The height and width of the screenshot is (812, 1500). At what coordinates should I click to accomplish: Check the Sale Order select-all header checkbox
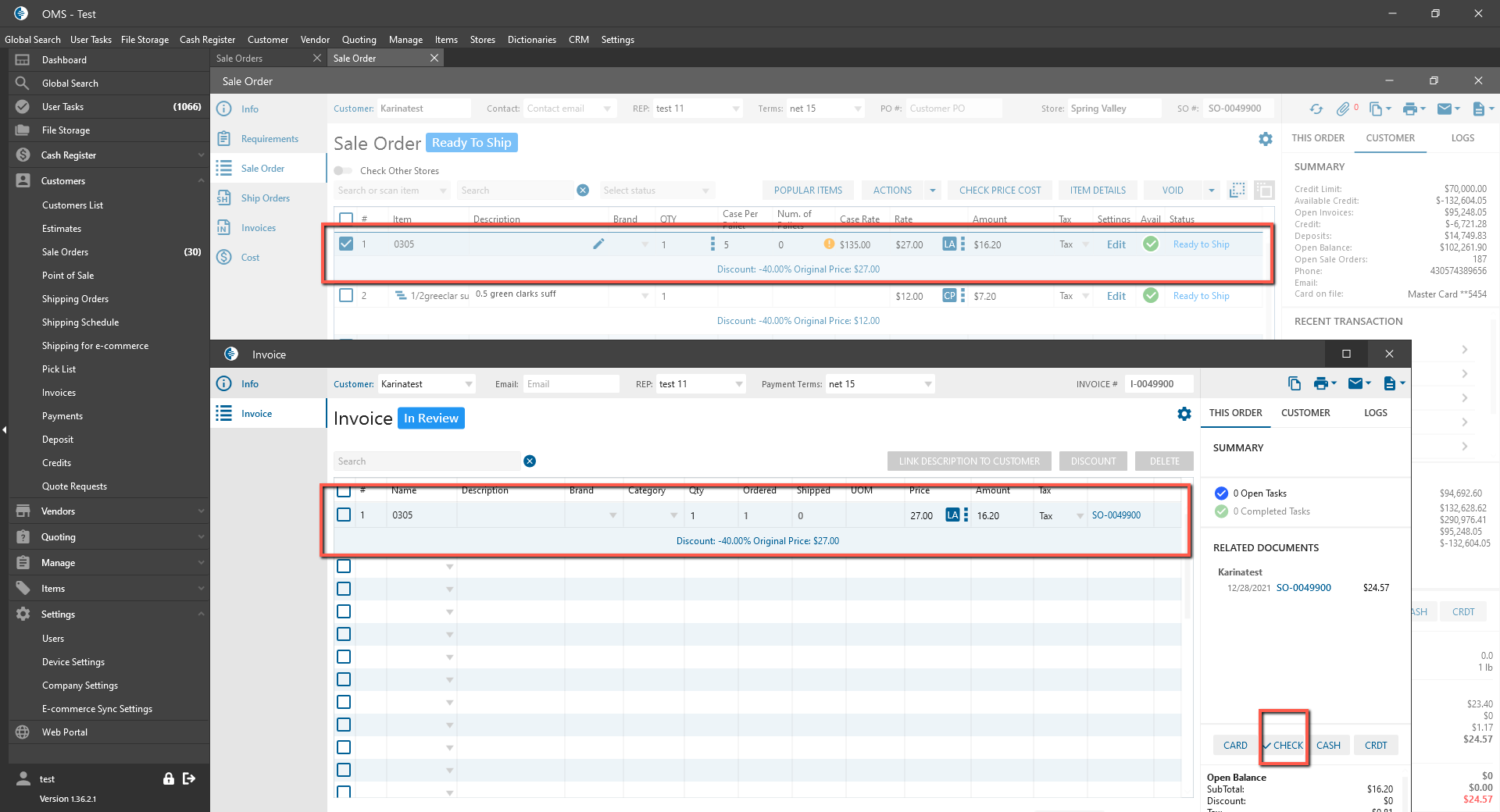346,219
